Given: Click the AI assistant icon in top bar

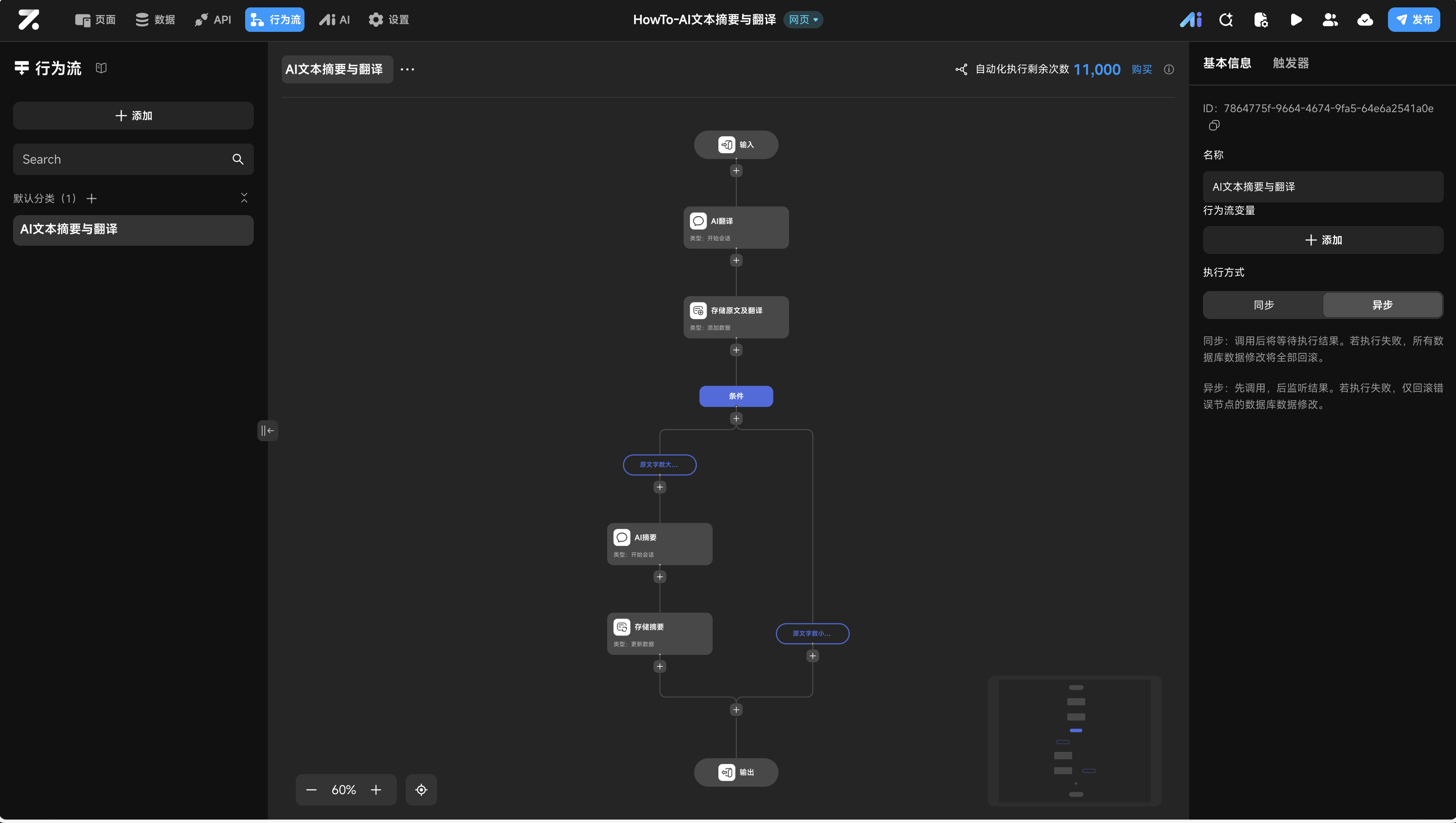Looking at the screenshot, I should coord(1190,20).
